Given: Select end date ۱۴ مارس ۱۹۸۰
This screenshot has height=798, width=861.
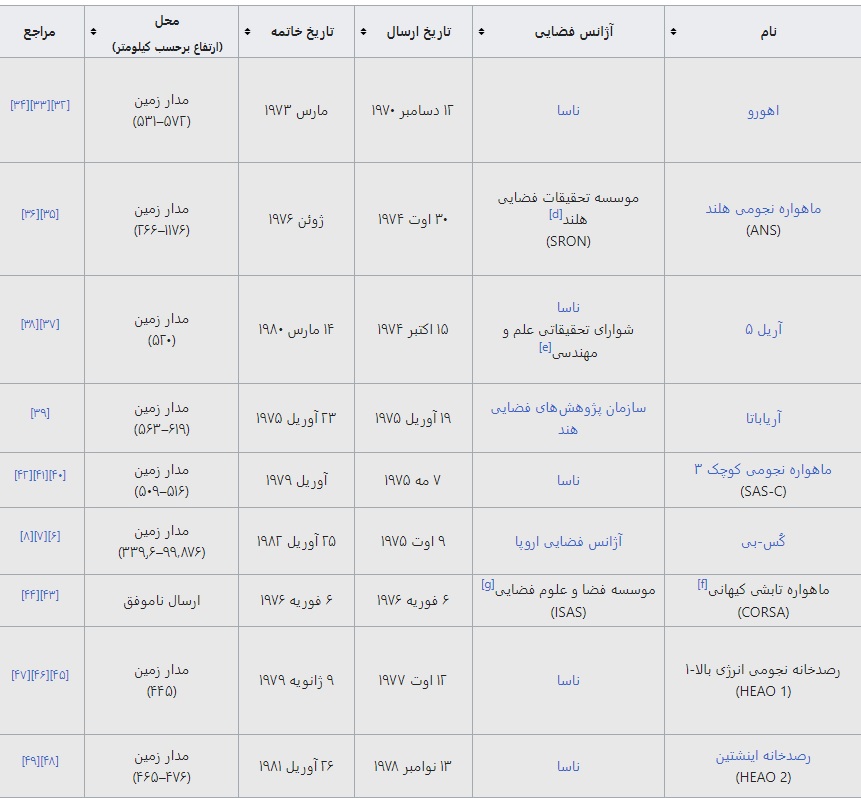Looking at the screenshot, I should (296, 330).
